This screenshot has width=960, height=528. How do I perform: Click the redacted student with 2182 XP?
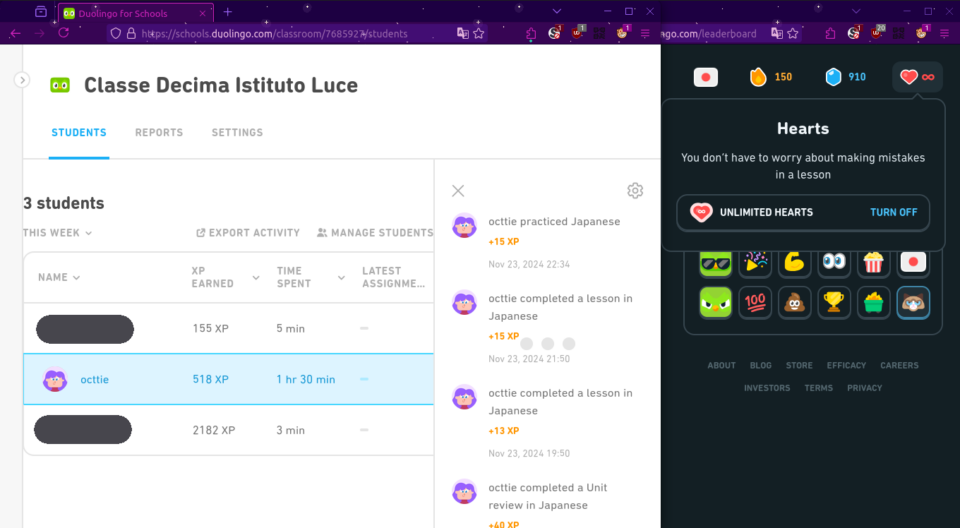(x=83, y=429)
